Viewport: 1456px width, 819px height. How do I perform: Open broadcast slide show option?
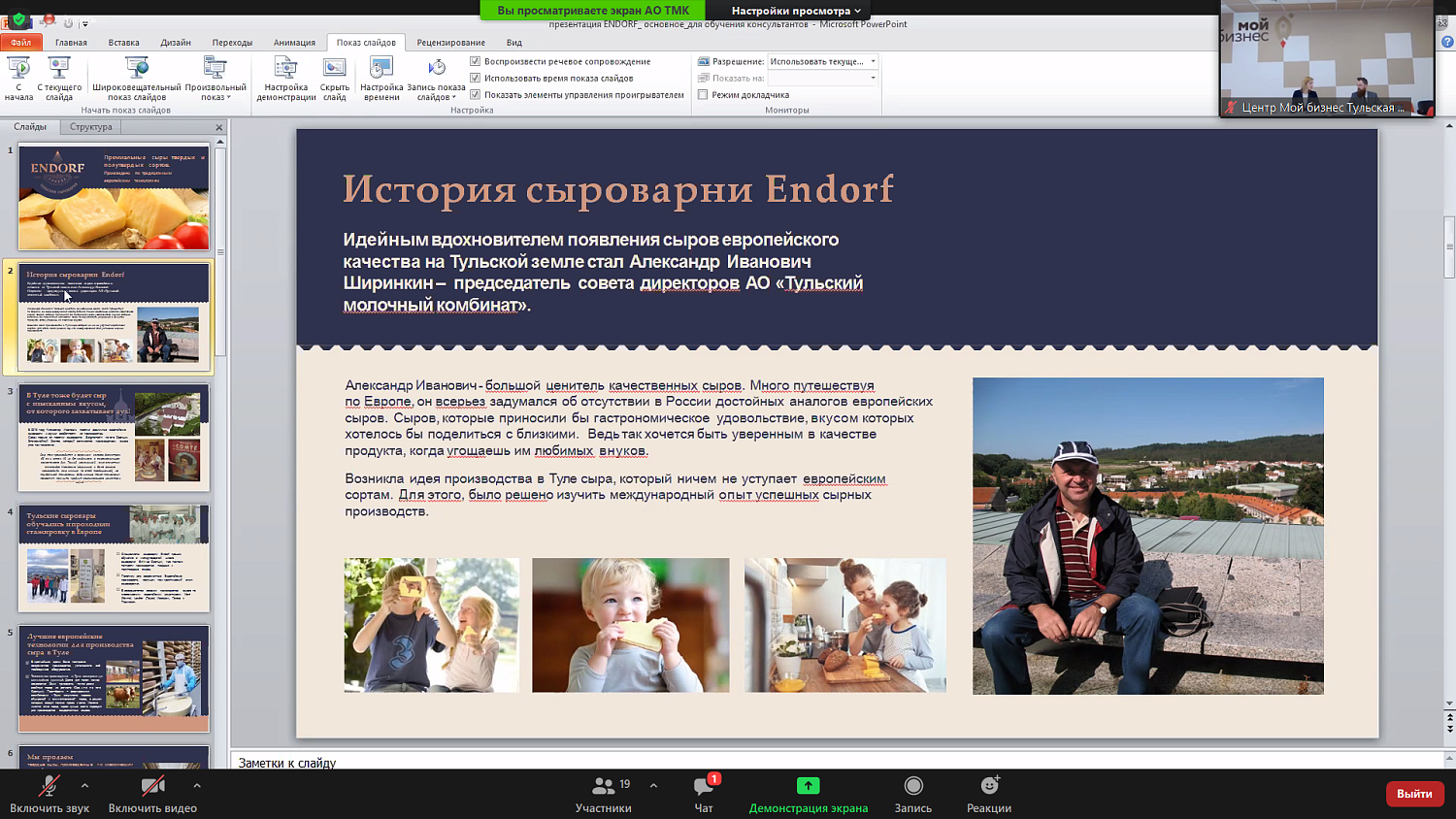point(137,78)
